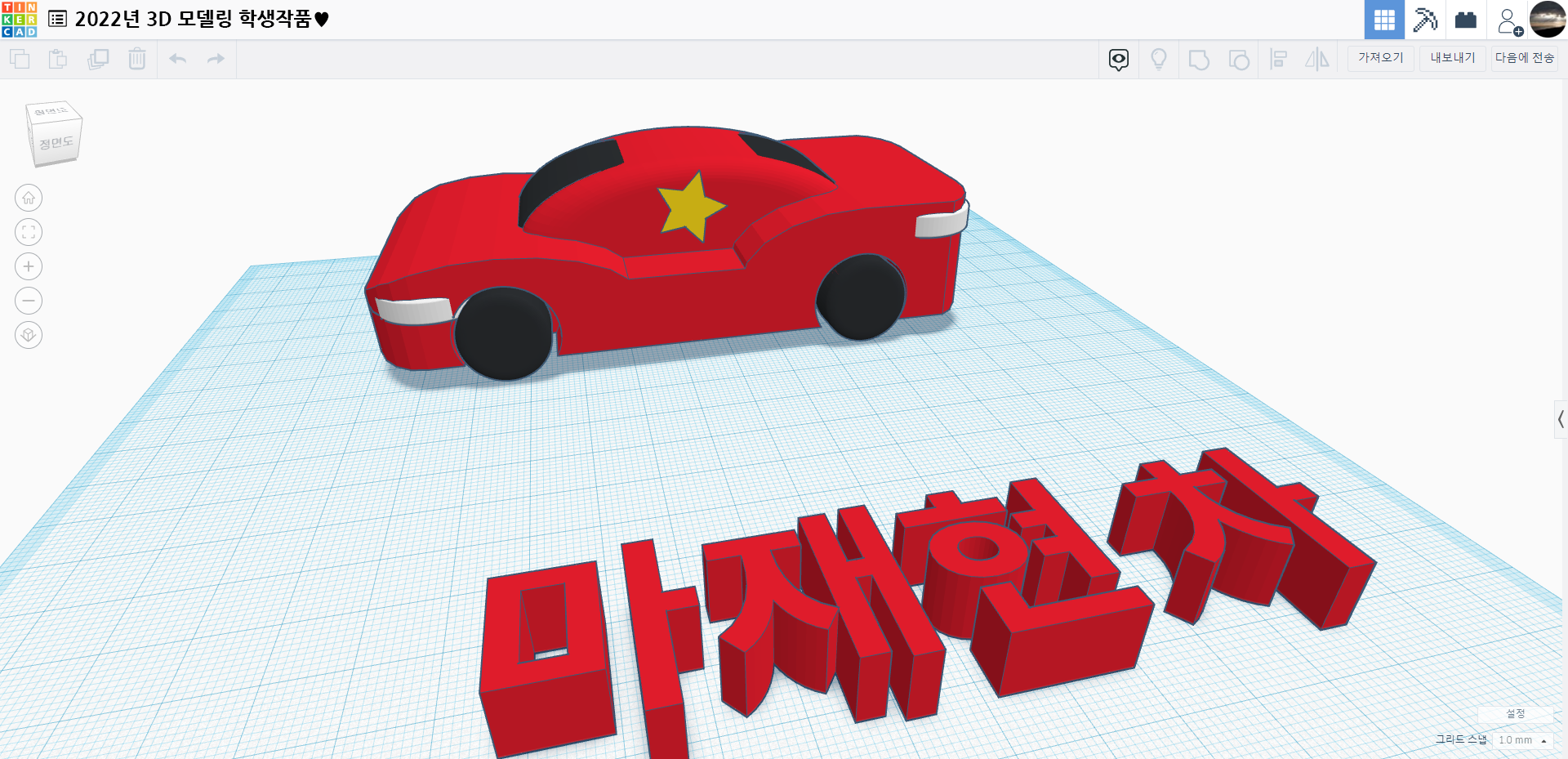1568x759 pixels.
Task: Click the Delete trash icon
Action: [137, 59]
